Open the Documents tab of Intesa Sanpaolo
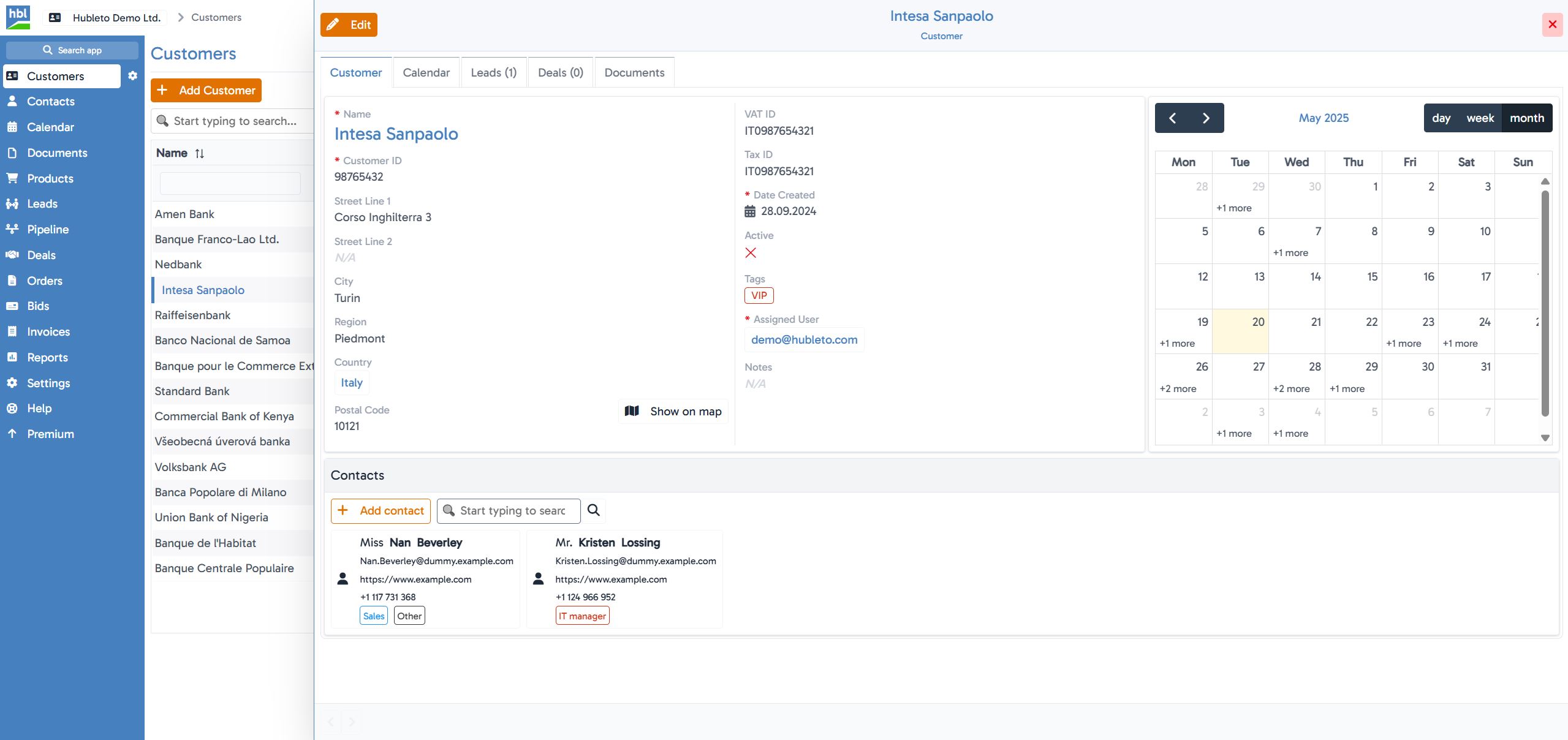The width and height of the screenshot is (1568, 740). coord(634,72)
